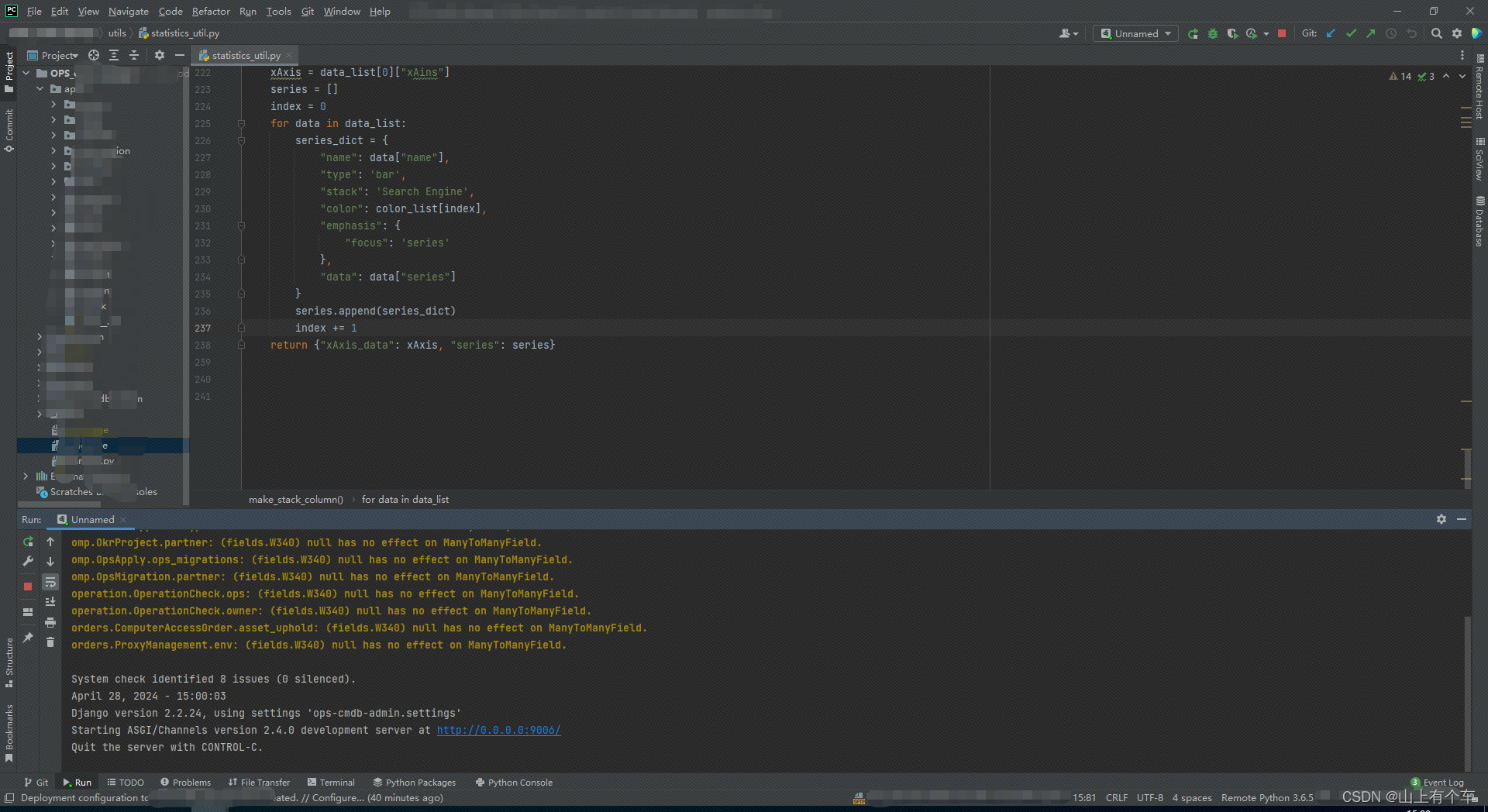Fold the emphasis dict at line 231
This screenshot has height=812, width=1488.
pos(241,225)
